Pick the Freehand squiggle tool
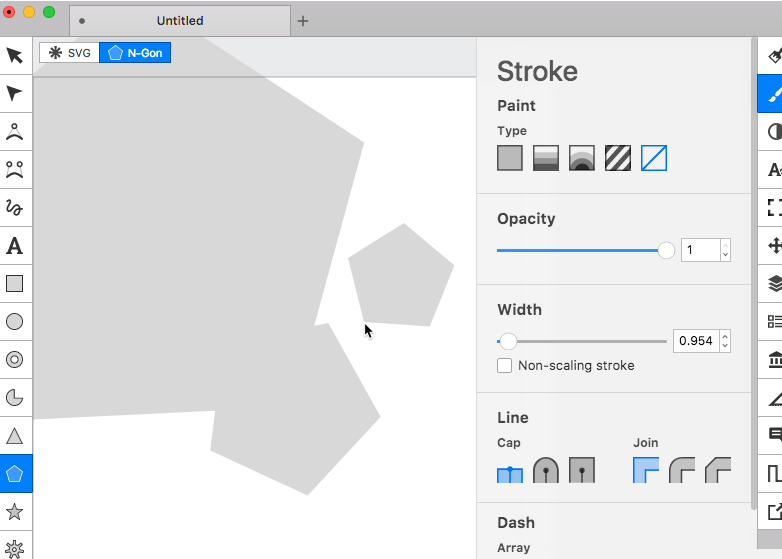Screen dimensions: 782x559 15,207
